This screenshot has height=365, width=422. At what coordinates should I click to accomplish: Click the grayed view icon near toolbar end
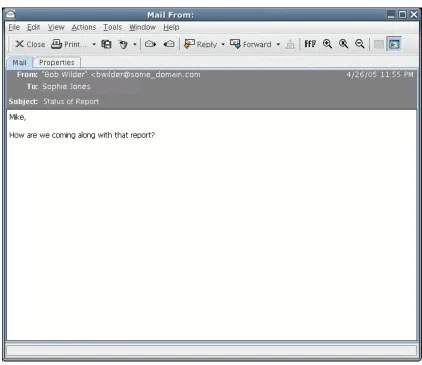[379, 44]
